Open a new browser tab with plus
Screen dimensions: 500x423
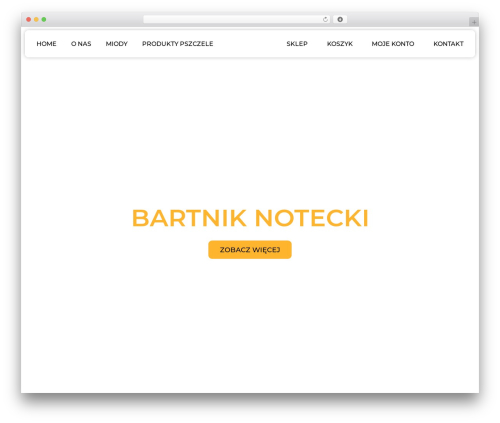pyautogui.click(x=474, y=22)
